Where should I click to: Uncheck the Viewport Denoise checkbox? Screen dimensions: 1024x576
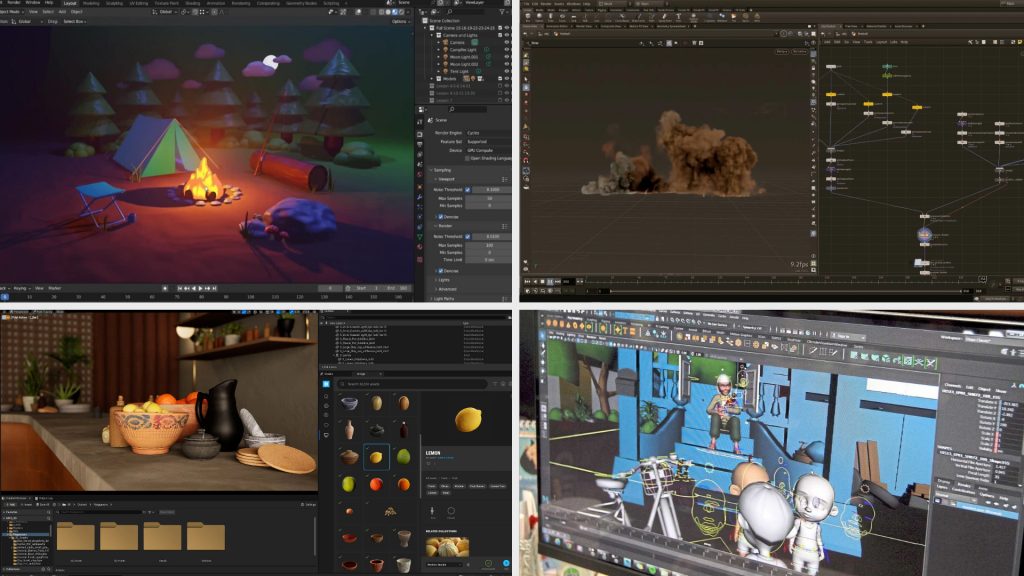point(440,216)
